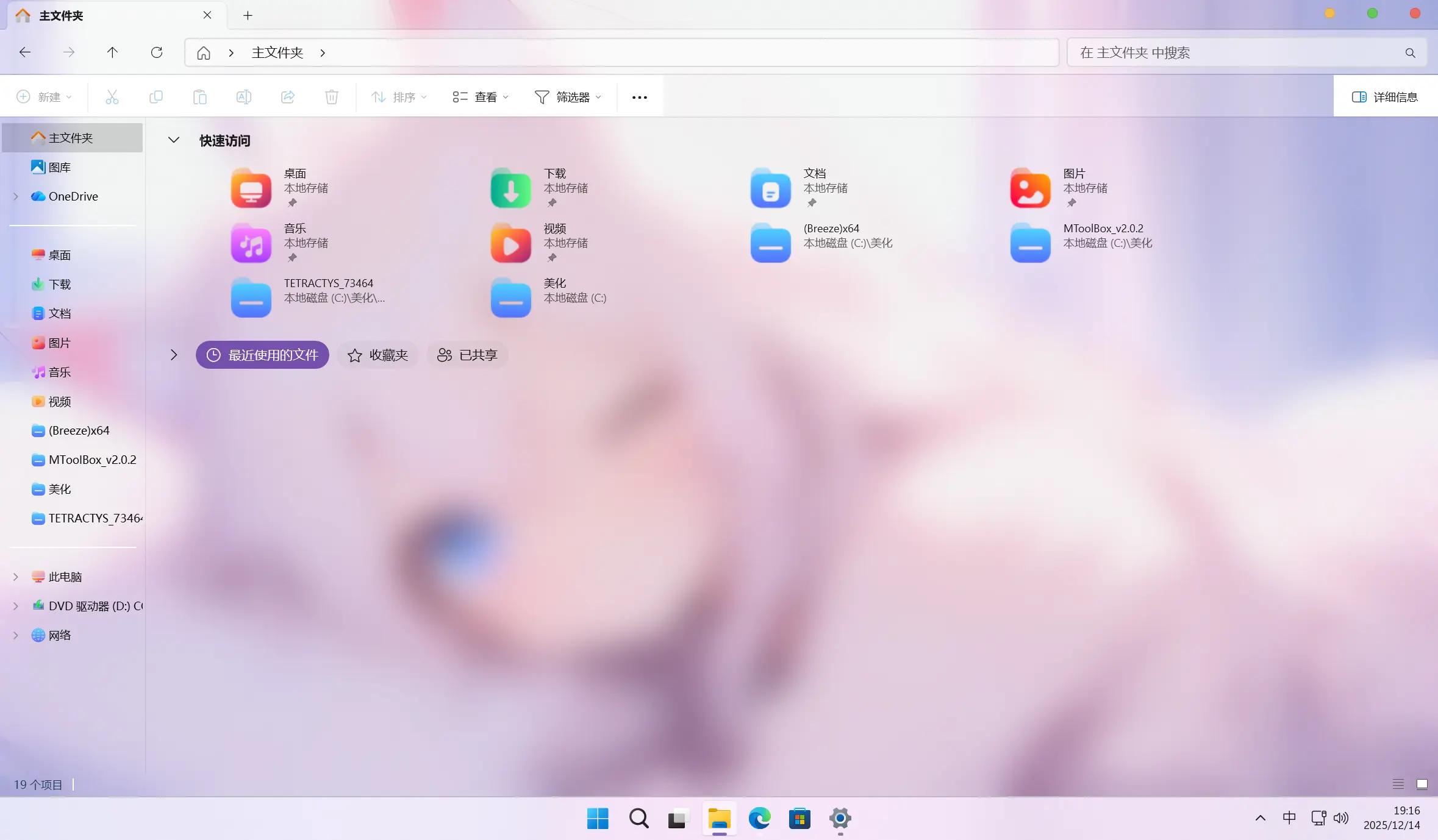Expand the 此电脑 tree item
The image size is (1438, 840).
15,576
